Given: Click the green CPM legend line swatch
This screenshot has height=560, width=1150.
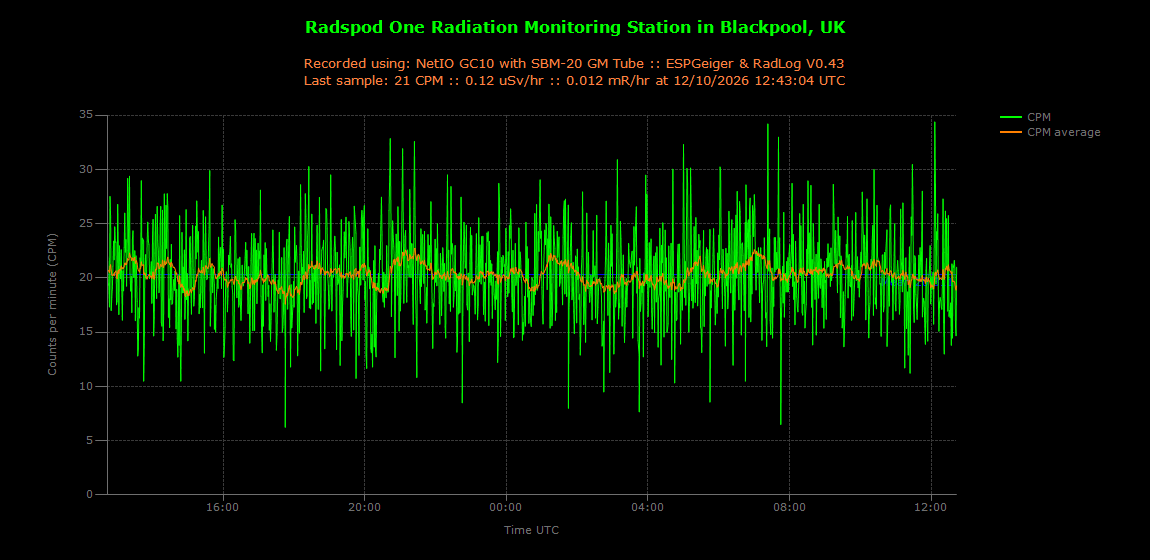Looking at the screenshot, I should pos(1010,117).
